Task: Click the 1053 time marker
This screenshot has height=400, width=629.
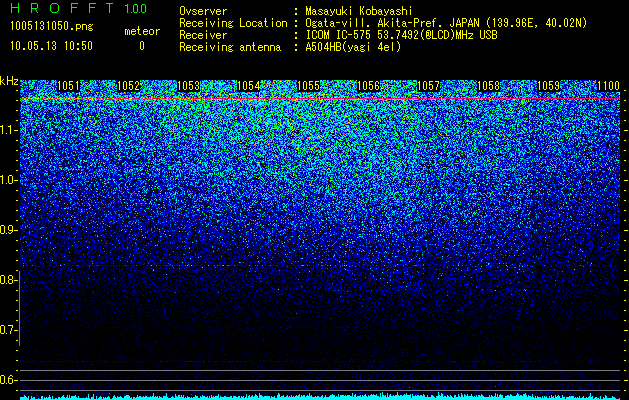Action: (x=189, y=86)
